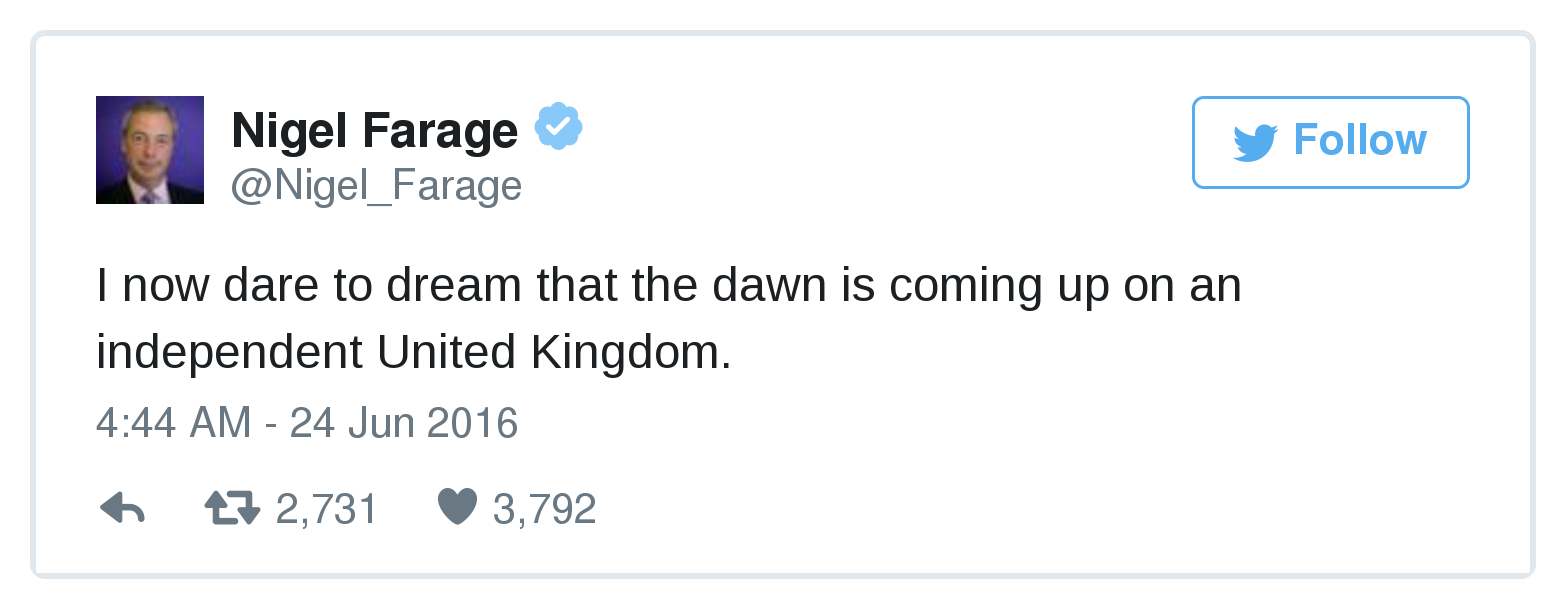Click the 3,792 likes count

545,509
